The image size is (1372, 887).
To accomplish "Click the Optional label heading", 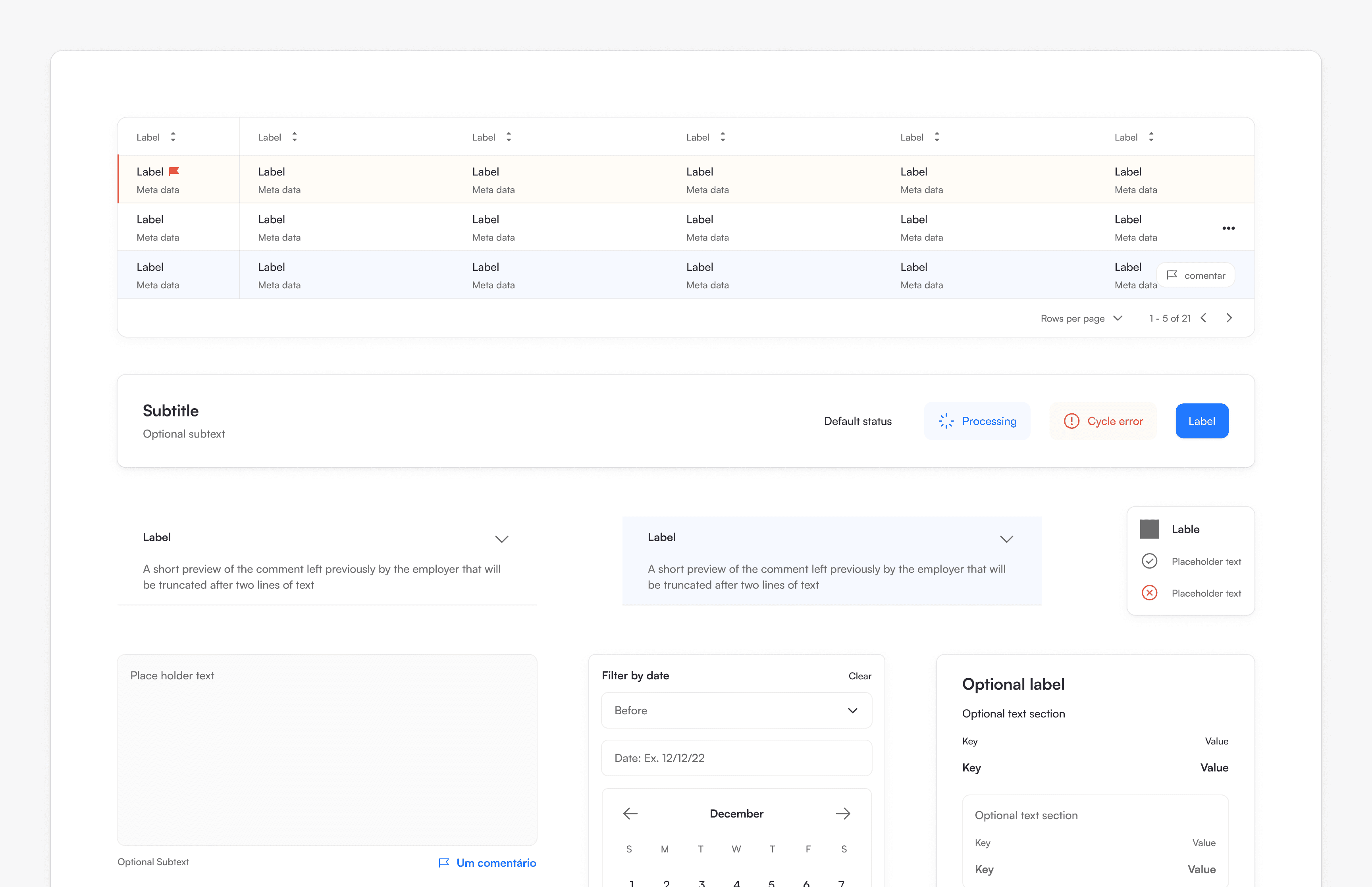I will click(1013, 684).
